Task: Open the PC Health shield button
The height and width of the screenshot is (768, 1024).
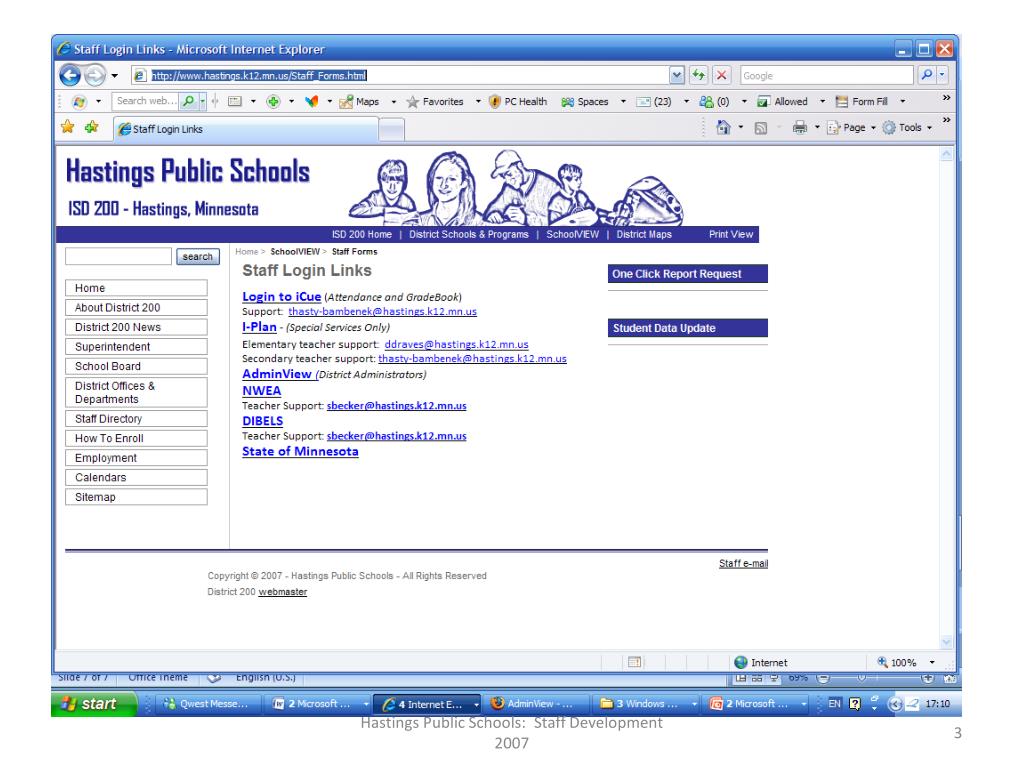Action: point(518,102)
